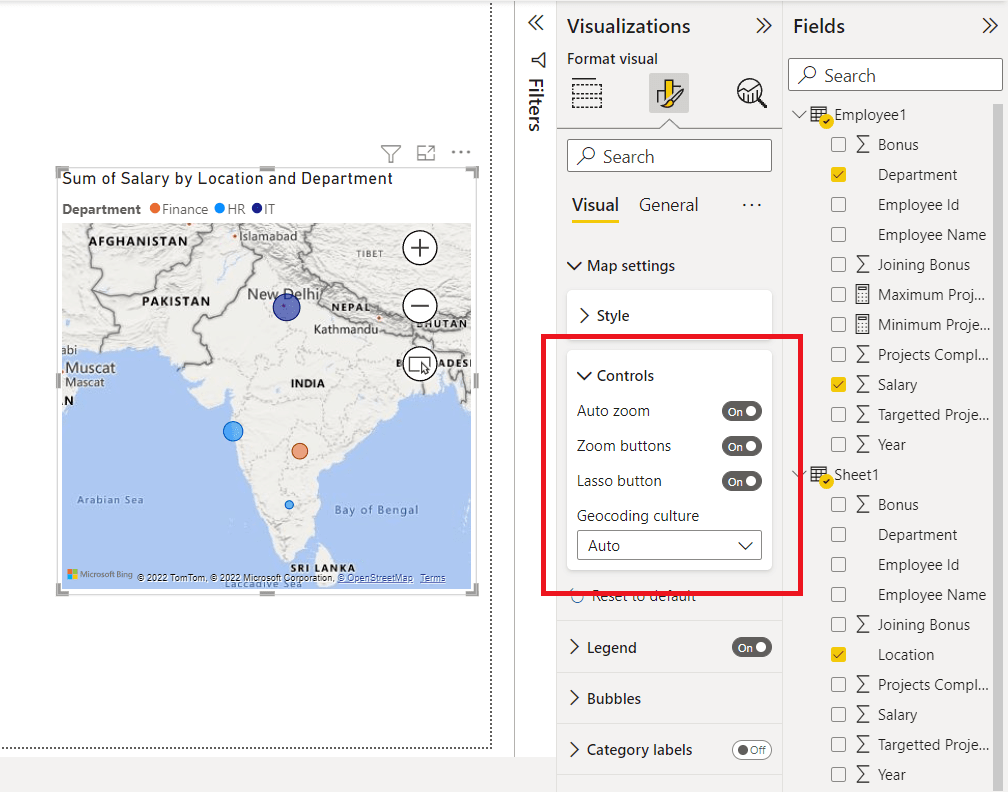Select the Visual tab
The height and width of the screenshot is (792, 1008).
595,205
